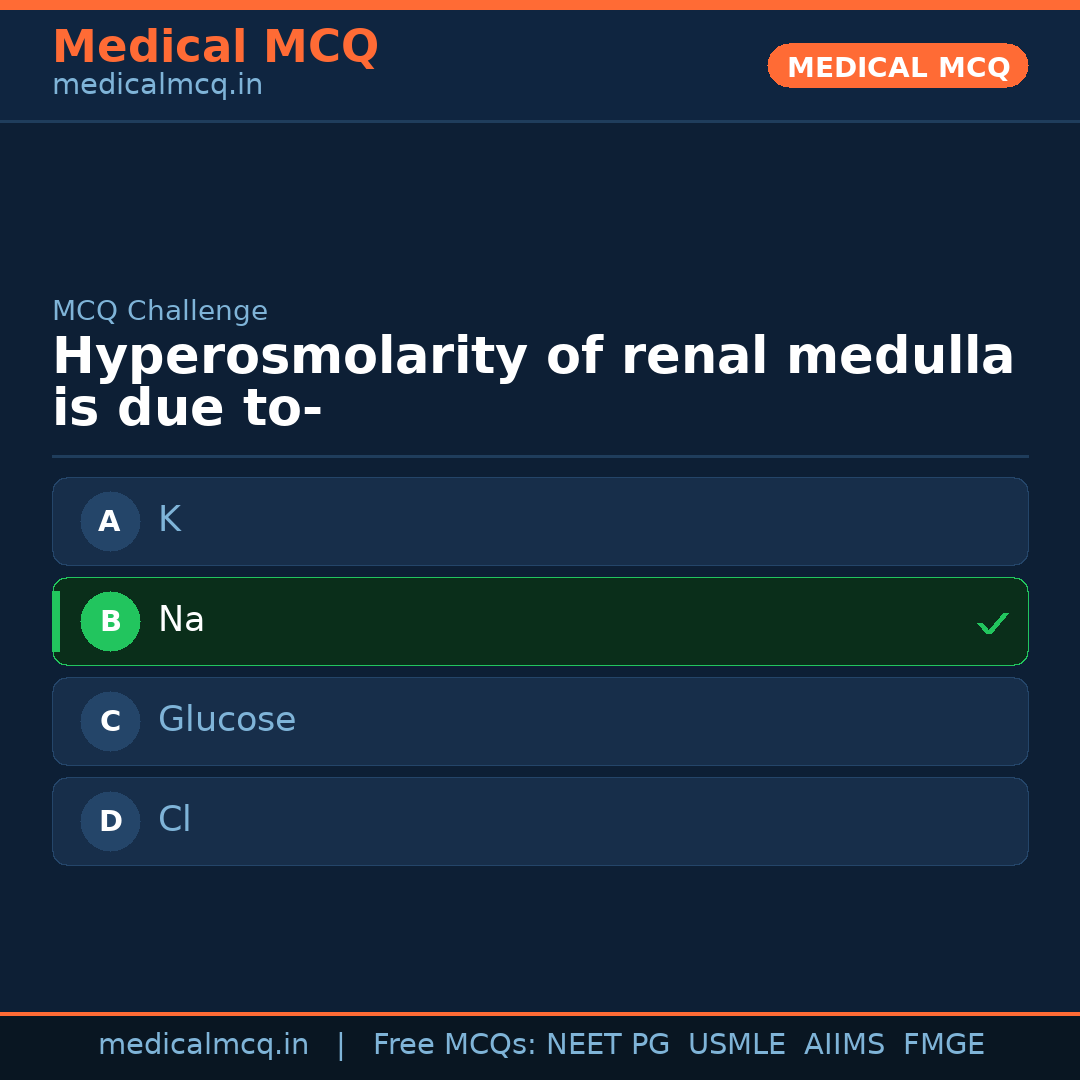This screenshot has width=1080, height=1080.
Task: Select answer option Na
Action: coord(540,621)
